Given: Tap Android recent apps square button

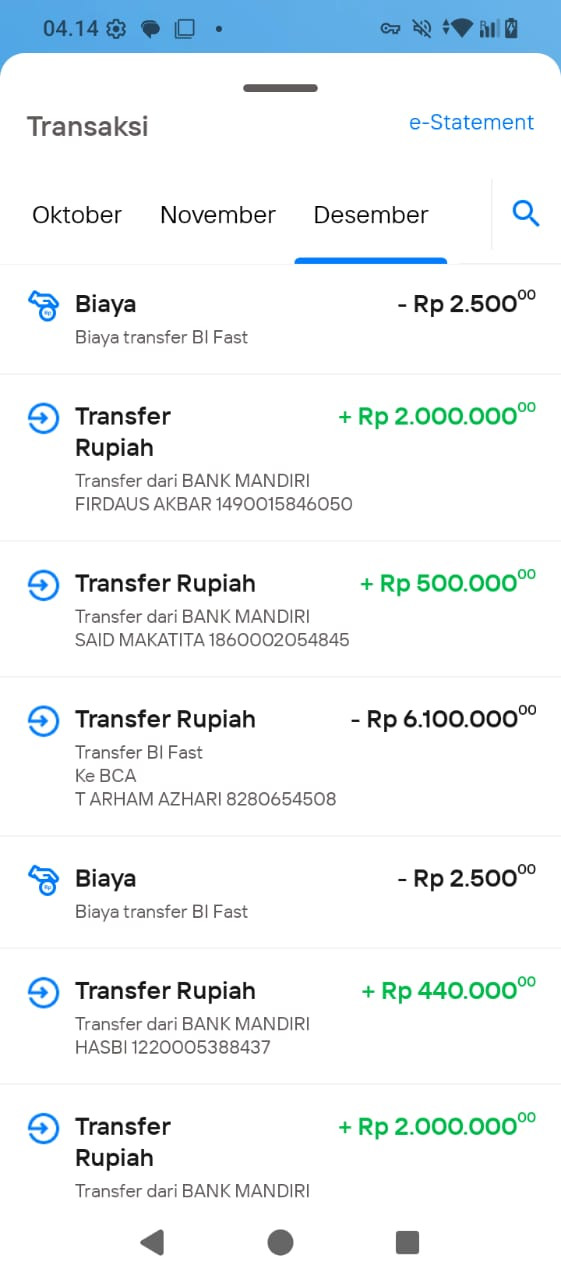Looking at the screenshot, I should point(407,1242).
